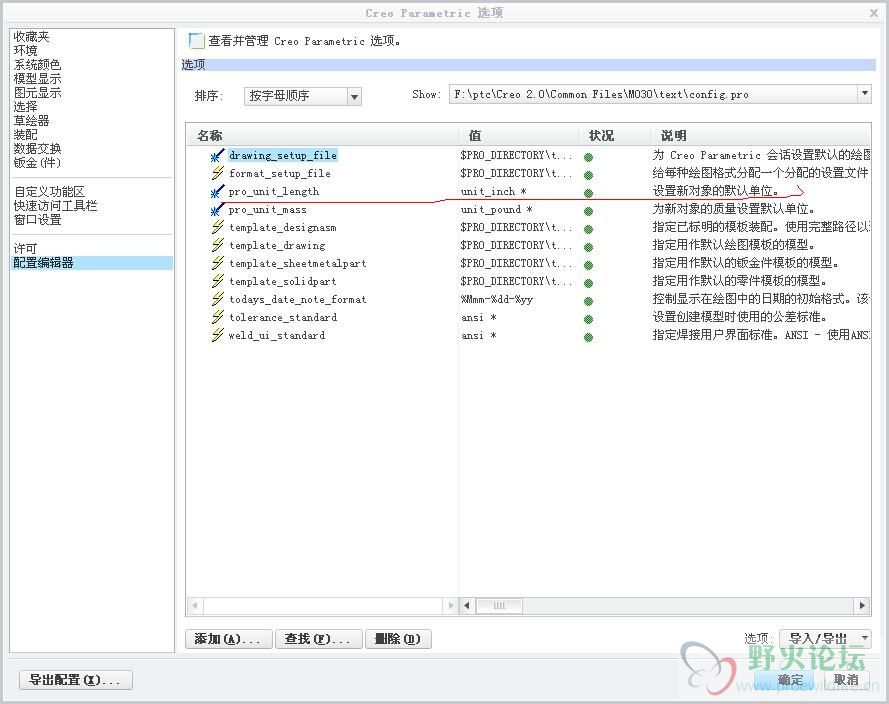Click the 添加(A)... button

[x=228, y=639]
